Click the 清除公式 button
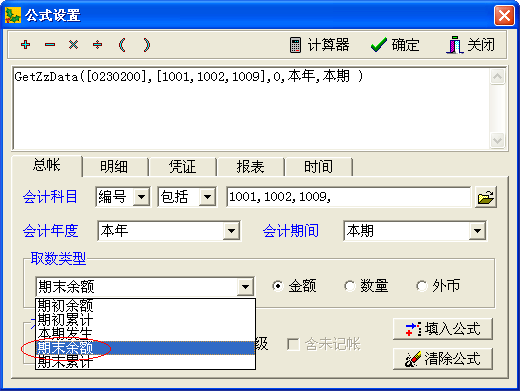 coord(443,359)
